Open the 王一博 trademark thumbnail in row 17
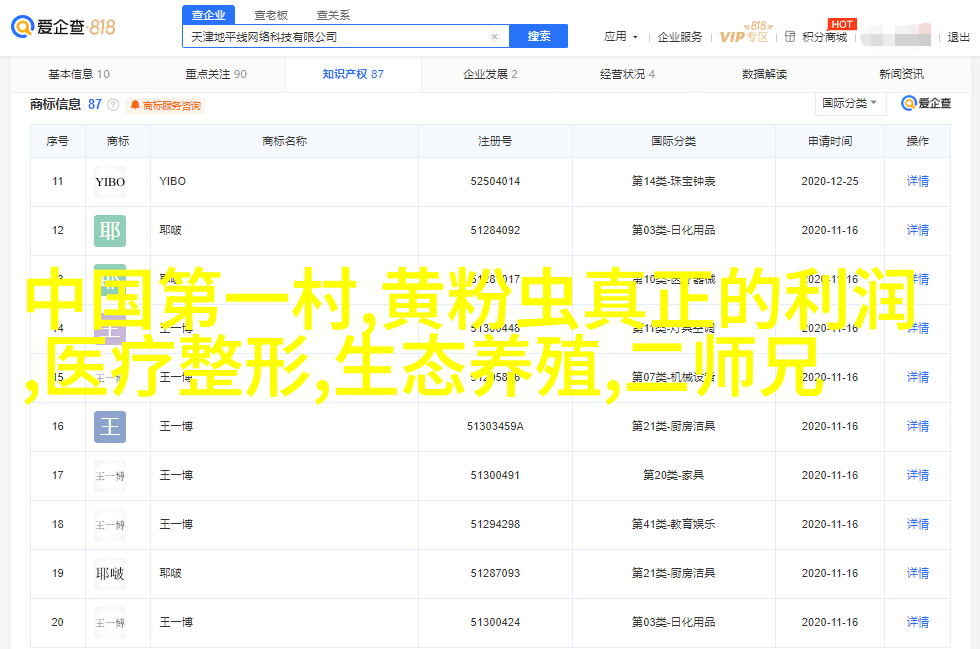The height and width of the screenshot is (649, 980). tap(110, 476)
